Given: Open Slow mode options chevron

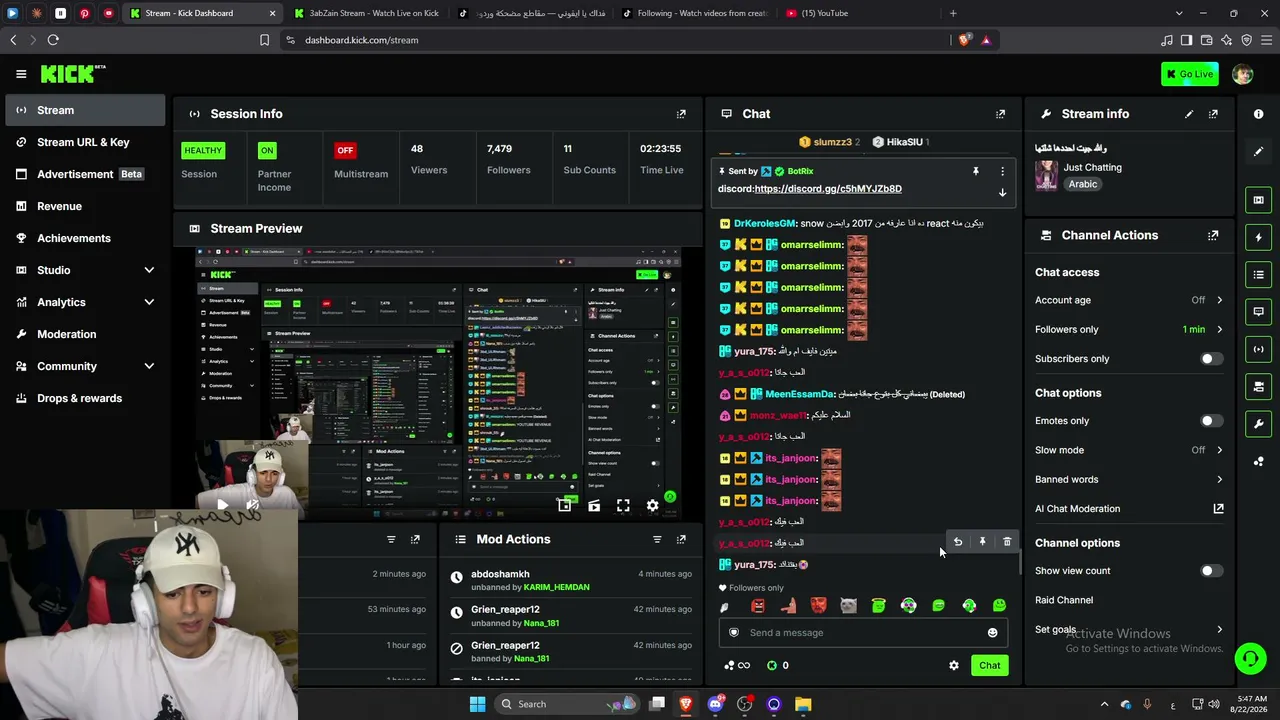Looking at the screenshot, I should tap(1219, 450).
